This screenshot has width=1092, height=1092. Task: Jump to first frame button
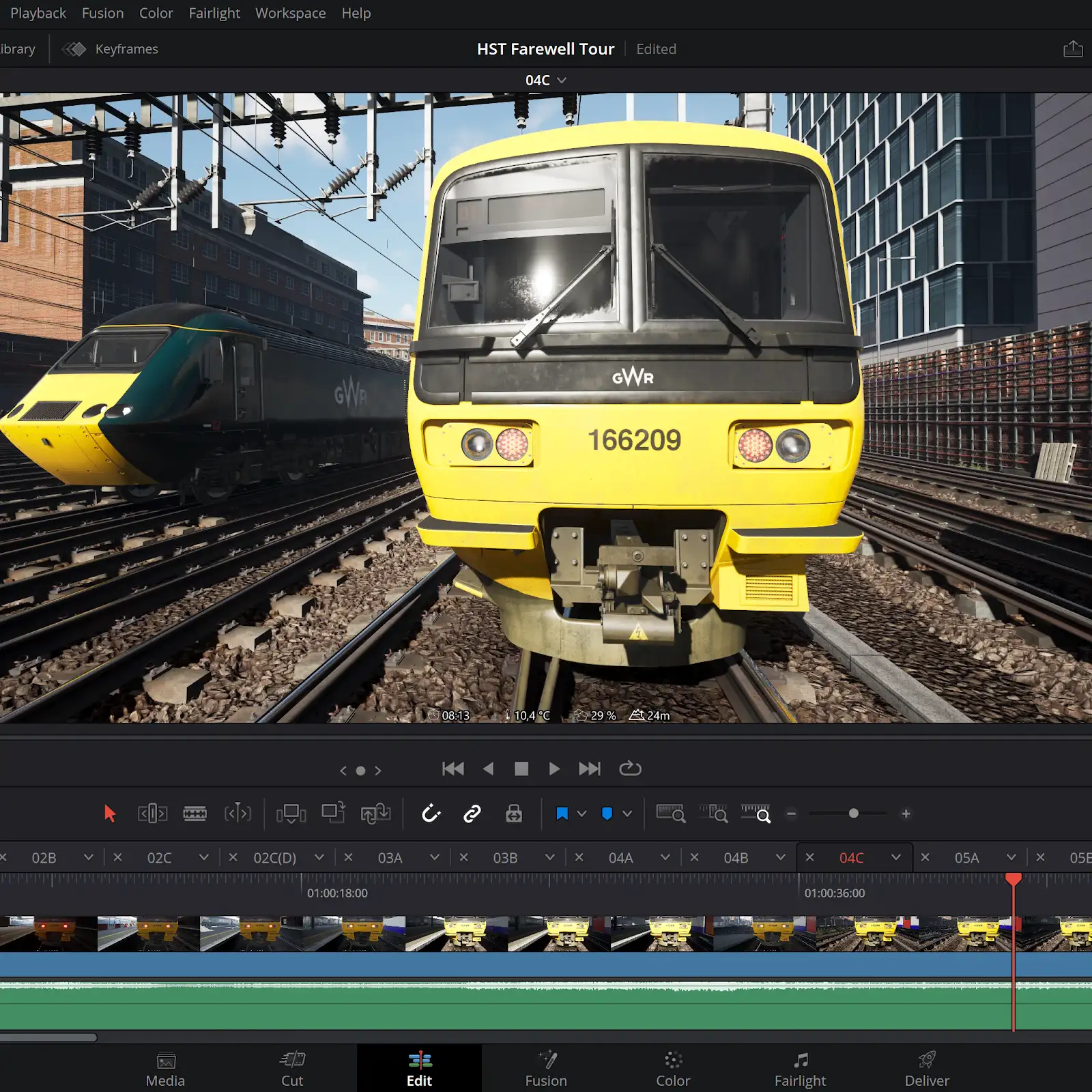click(x=453, y=769)
